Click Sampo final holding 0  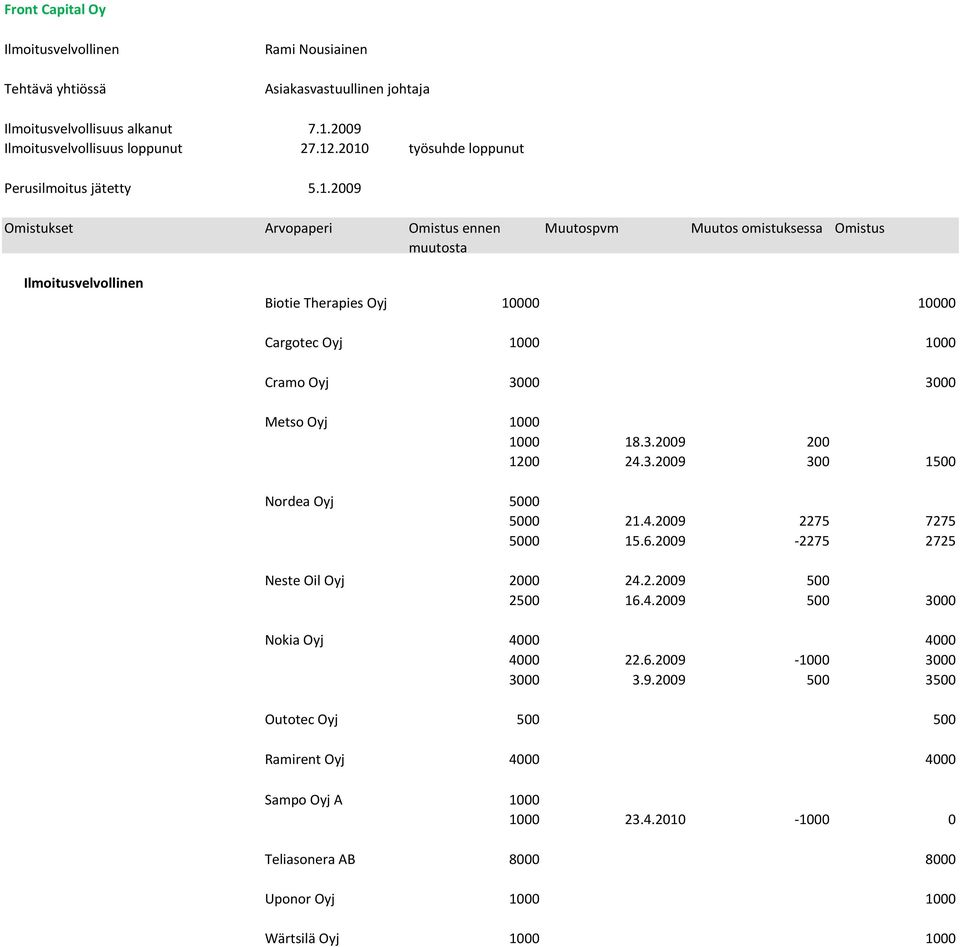click(951, 820)
